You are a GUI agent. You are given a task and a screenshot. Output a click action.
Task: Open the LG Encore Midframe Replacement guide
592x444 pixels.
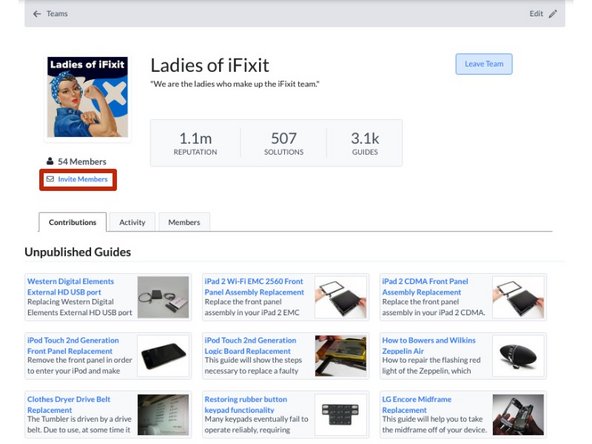click(417, 404)
